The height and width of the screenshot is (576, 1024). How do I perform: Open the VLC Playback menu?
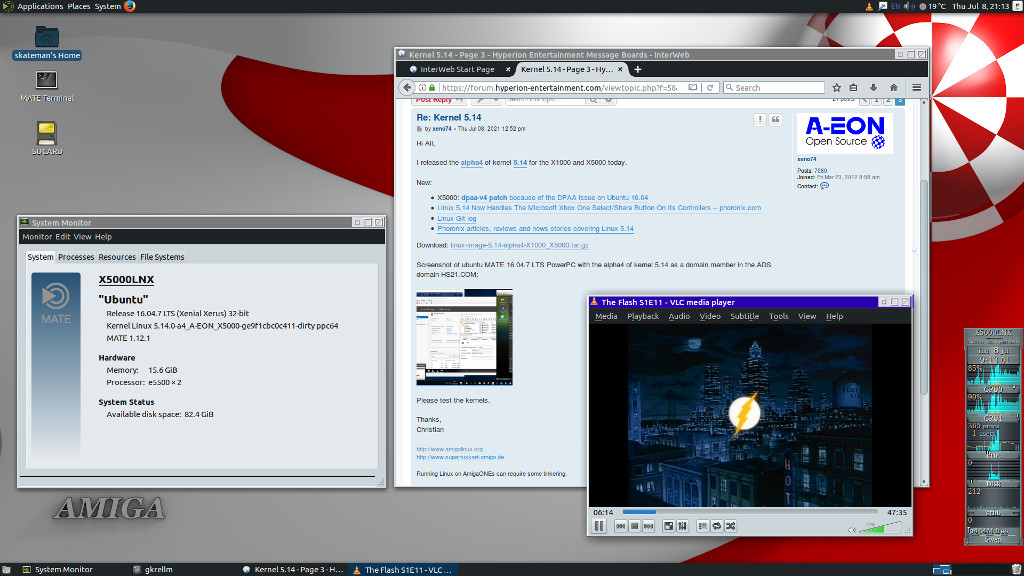pyautogui.click(x=643, y=316)
